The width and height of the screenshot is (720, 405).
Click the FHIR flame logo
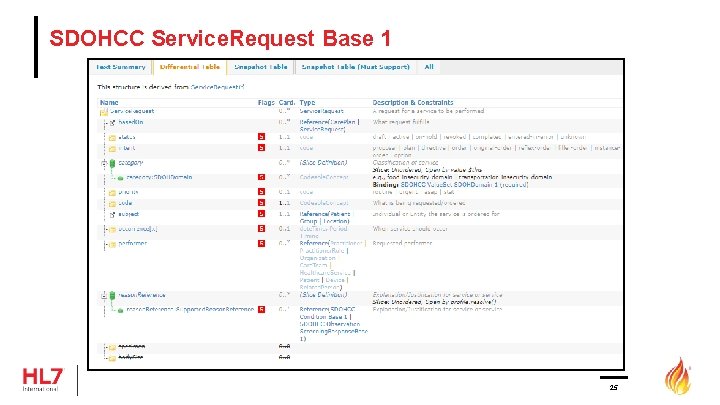click(x=678, y=377)
